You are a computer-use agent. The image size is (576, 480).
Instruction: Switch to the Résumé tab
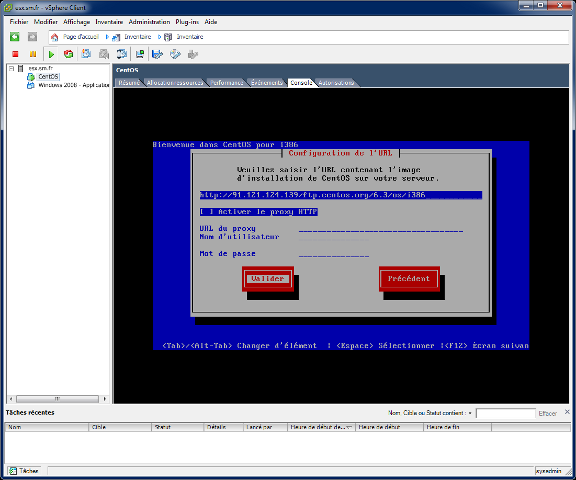[129, 83]
